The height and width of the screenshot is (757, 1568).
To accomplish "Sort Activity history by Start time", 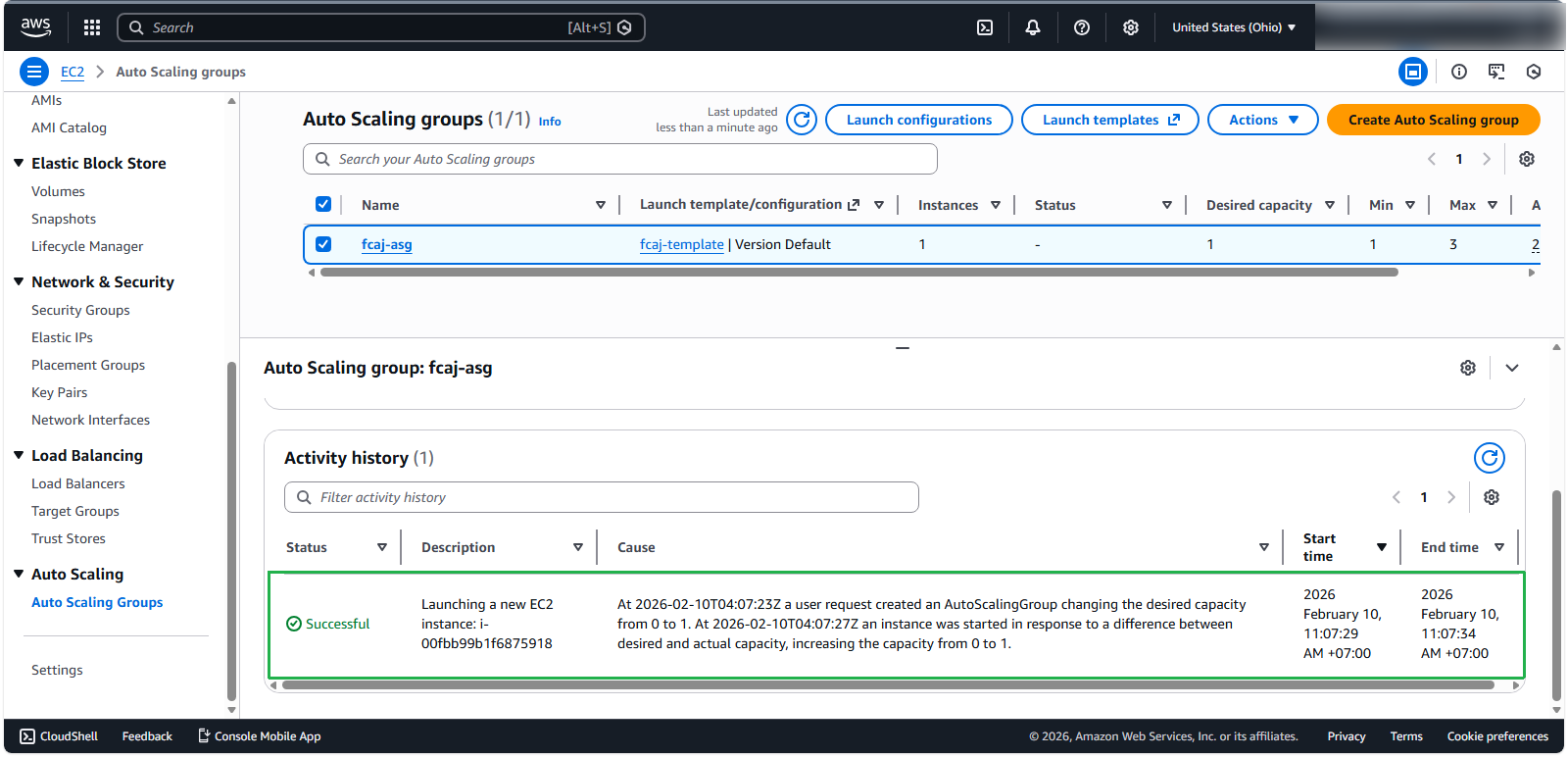I will pyautogui.click(x=1382, y=547).
